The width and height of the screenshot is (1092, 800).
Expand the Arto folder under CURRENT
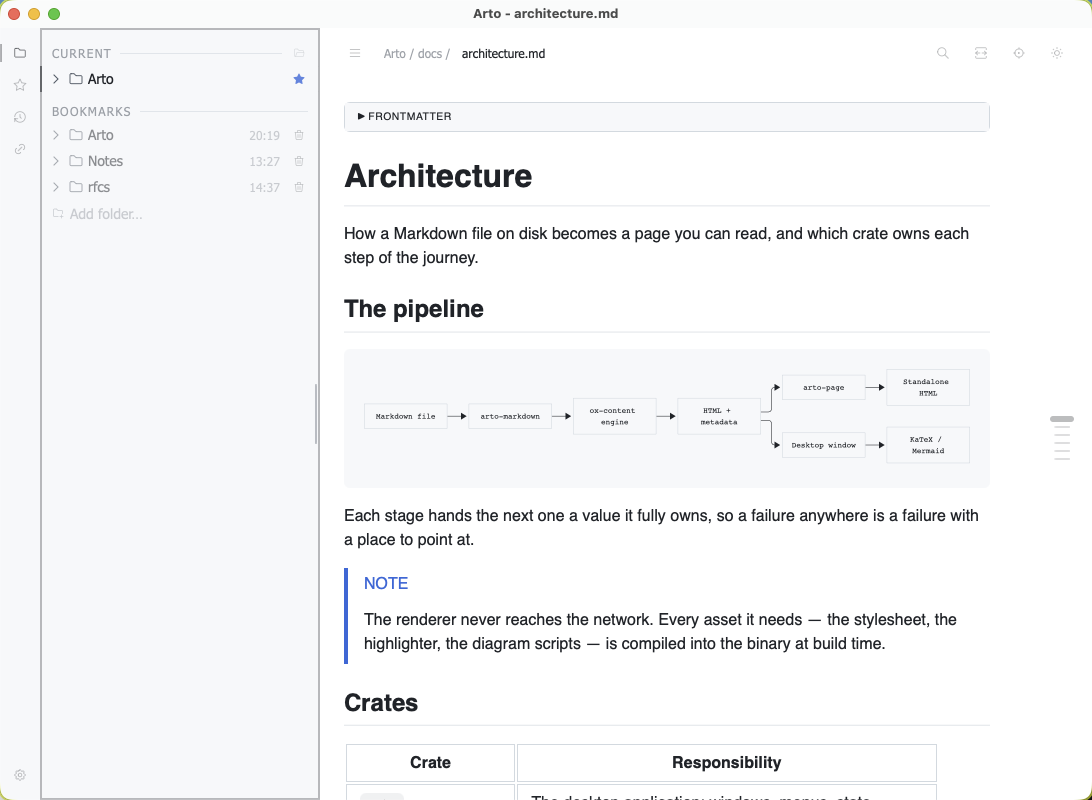pos(56,79)
